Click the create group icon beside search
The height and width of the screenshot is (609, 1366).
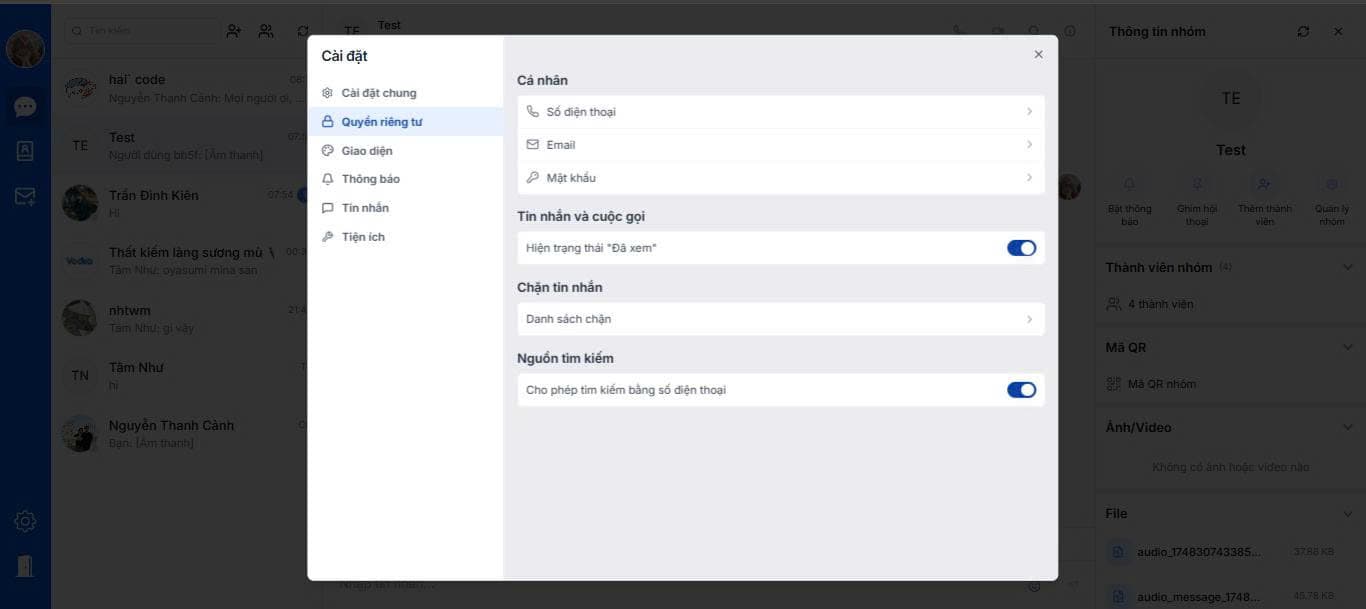point(266,31)
